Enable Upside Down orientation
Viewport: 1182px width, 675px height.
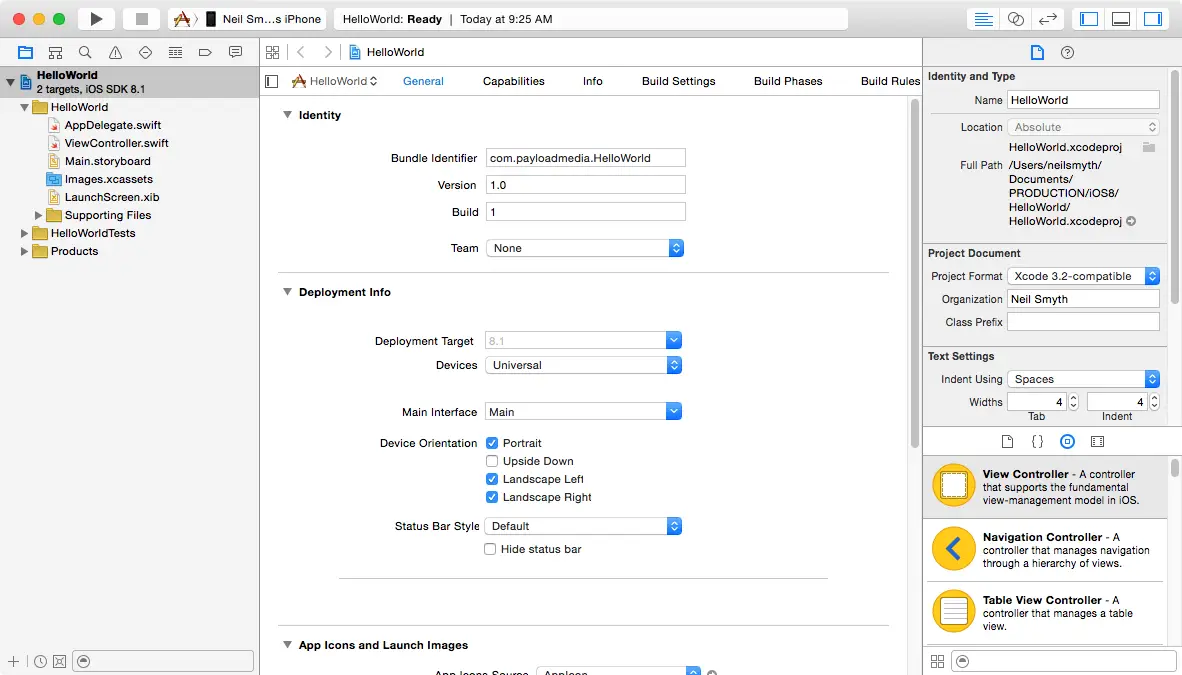492,461
